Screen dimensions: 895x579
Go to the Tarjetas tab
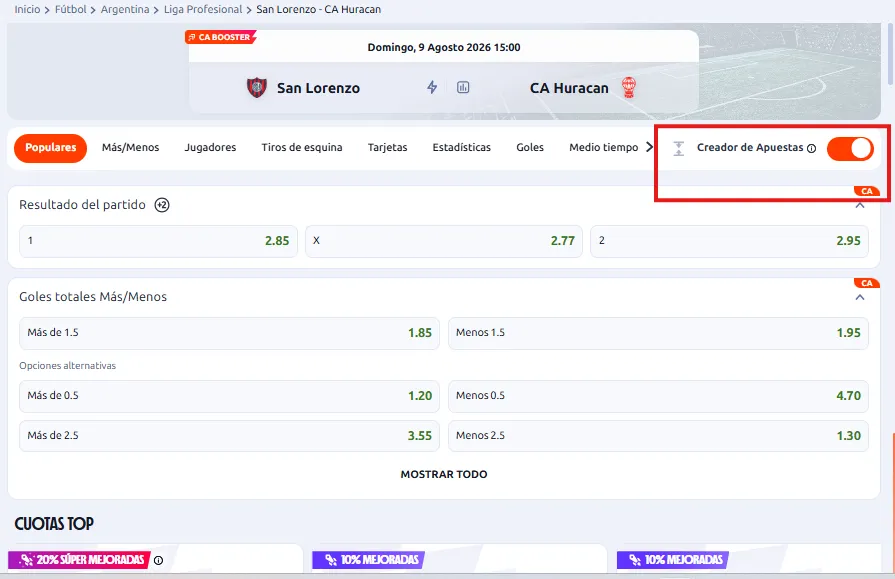click(x=388, y=147)
